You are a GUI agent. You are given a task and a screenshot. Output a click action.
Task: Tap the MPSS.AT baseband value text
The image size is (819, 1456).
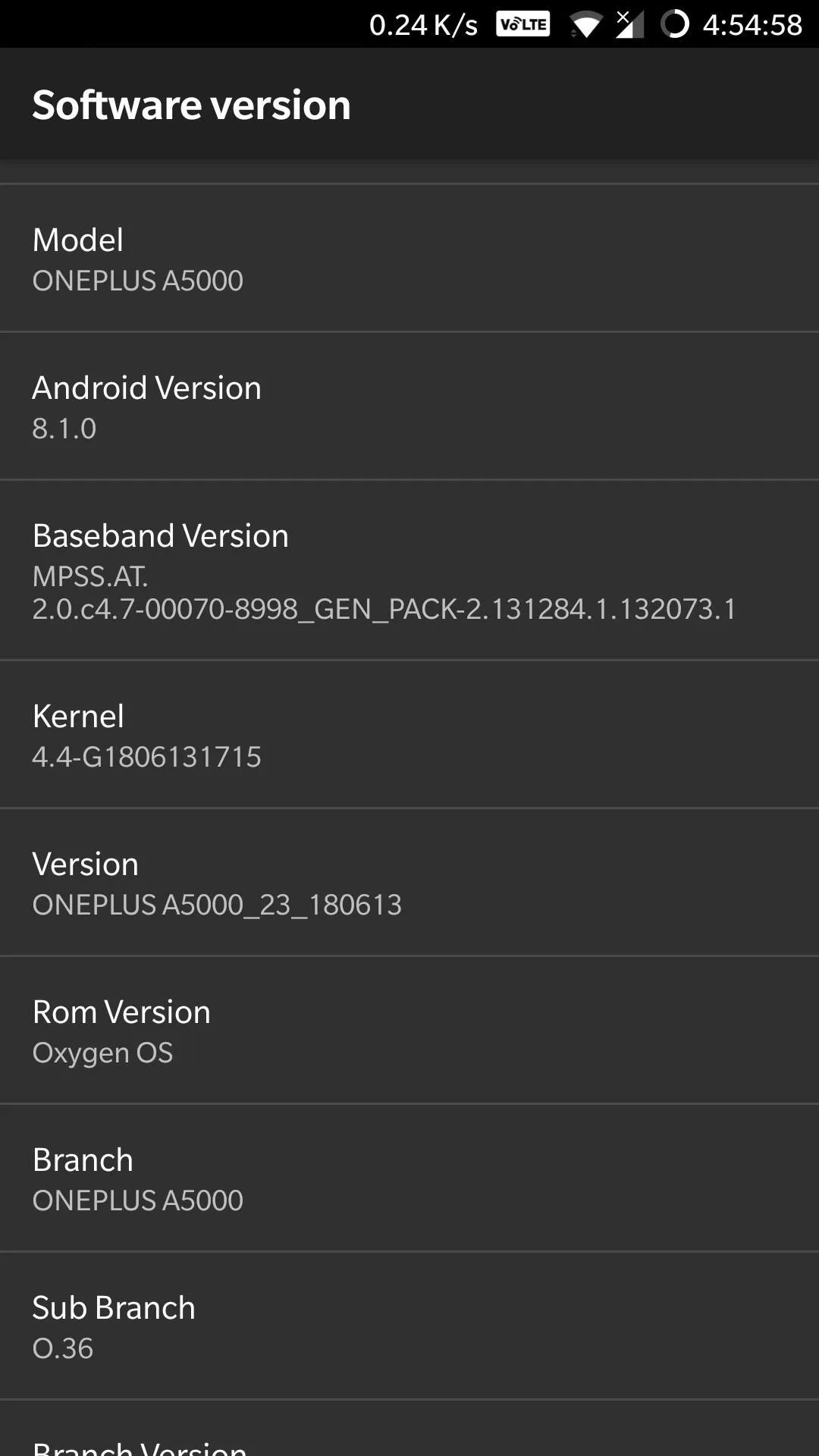[x=384, y=592]
